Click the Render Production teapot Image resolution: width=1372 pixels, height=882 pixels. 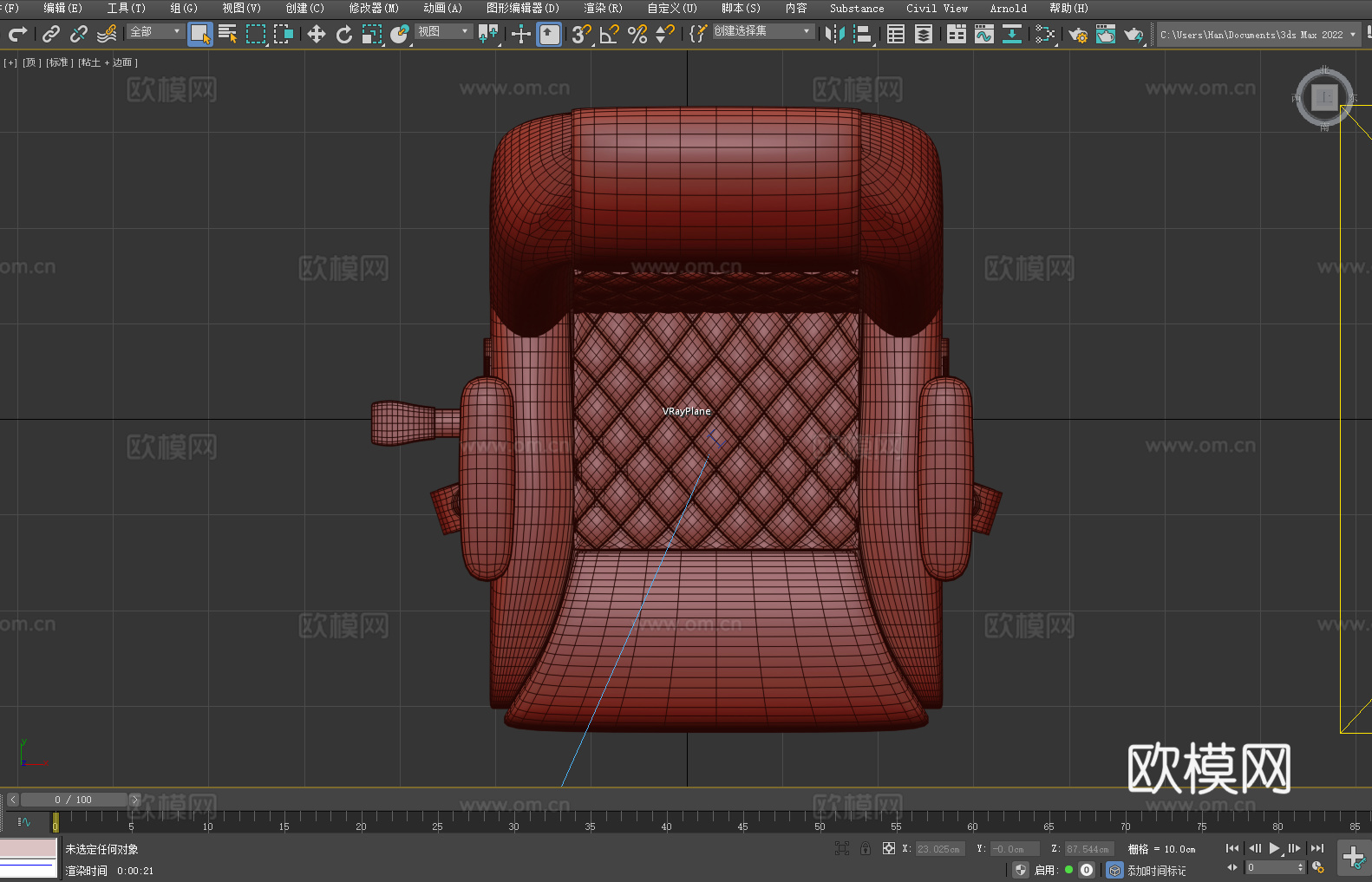pos(1134,34)
